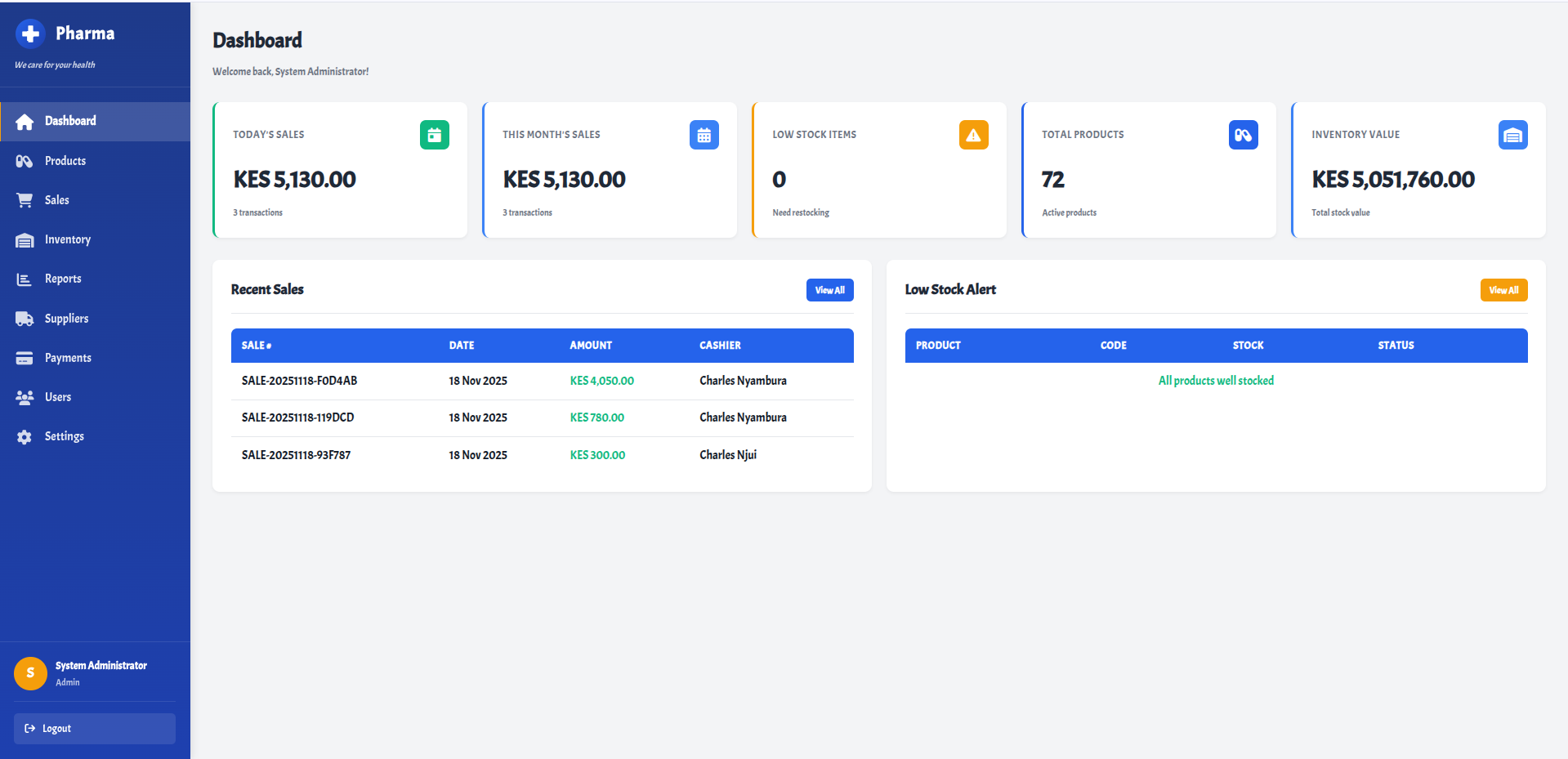
Task: Click the orange warning triangle icon
Action: pyautogui.click(x=973, y=135)
